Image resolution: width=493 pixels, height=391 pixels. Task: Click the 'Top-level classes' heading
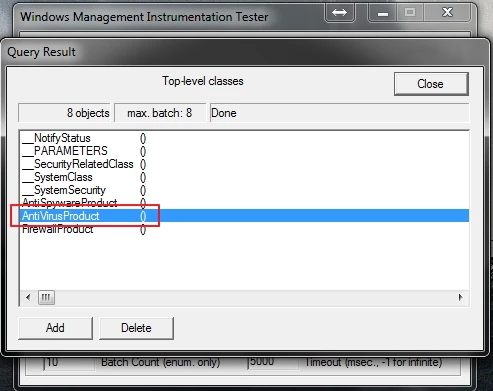click(203, 81)
